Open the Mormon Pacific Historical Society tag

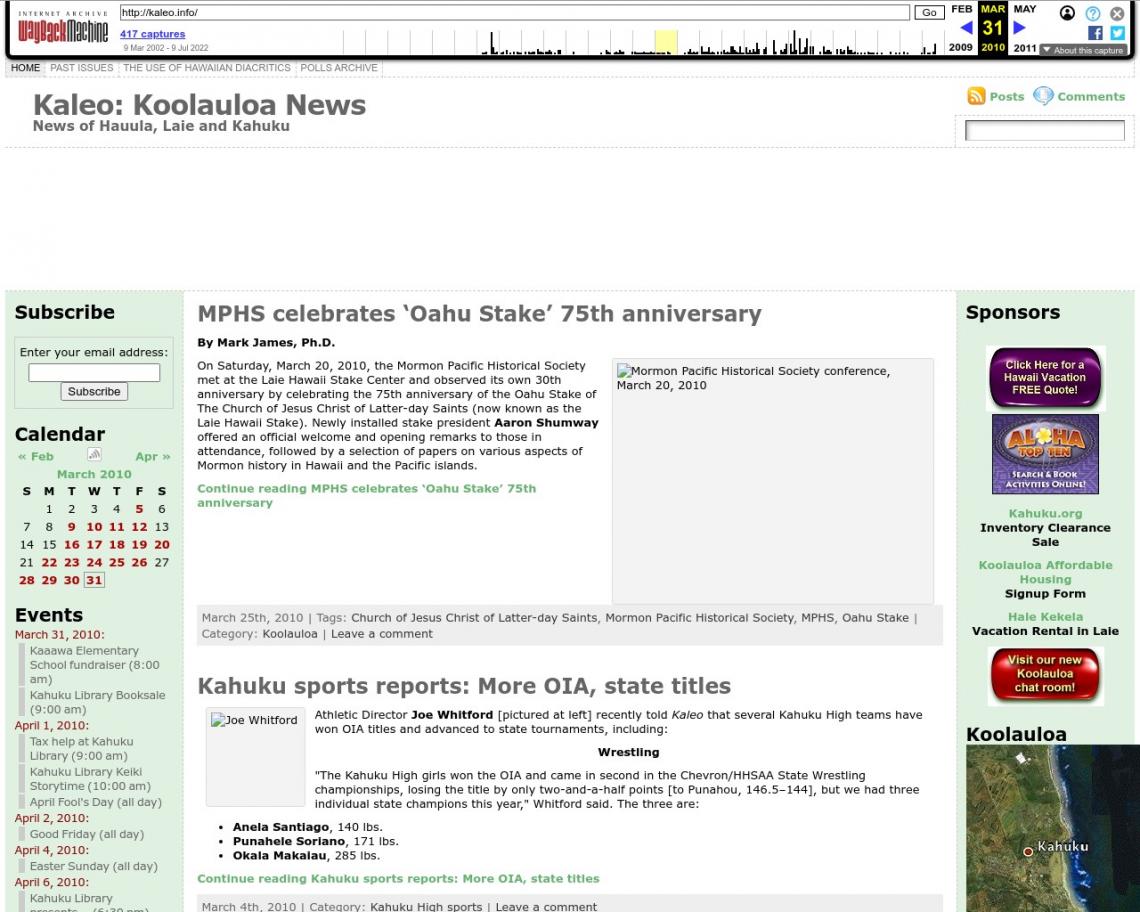click(699, 617)
